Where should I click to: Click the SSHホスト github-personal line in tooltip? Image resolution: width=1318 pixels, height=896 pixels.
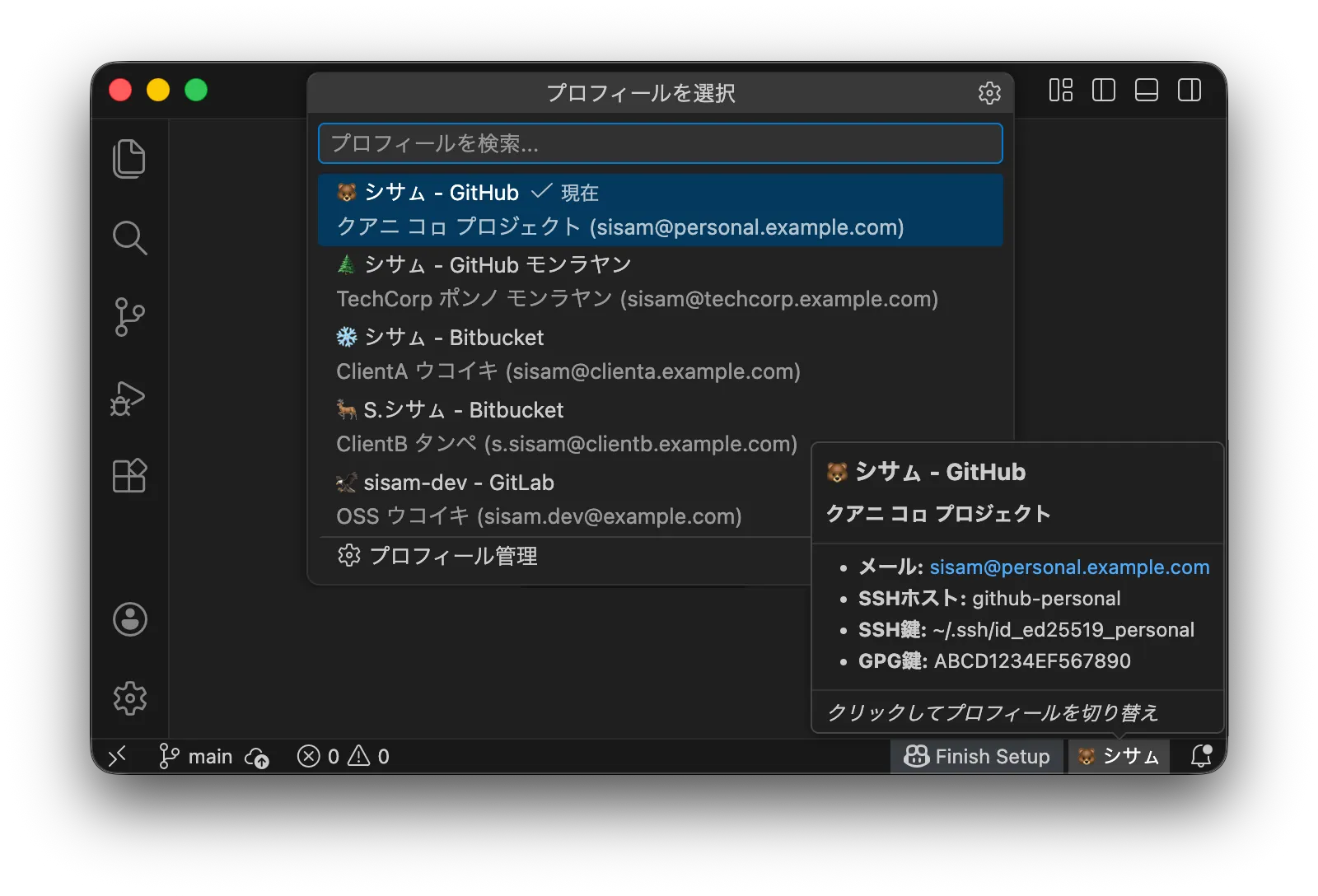click(x=989, y=598)
